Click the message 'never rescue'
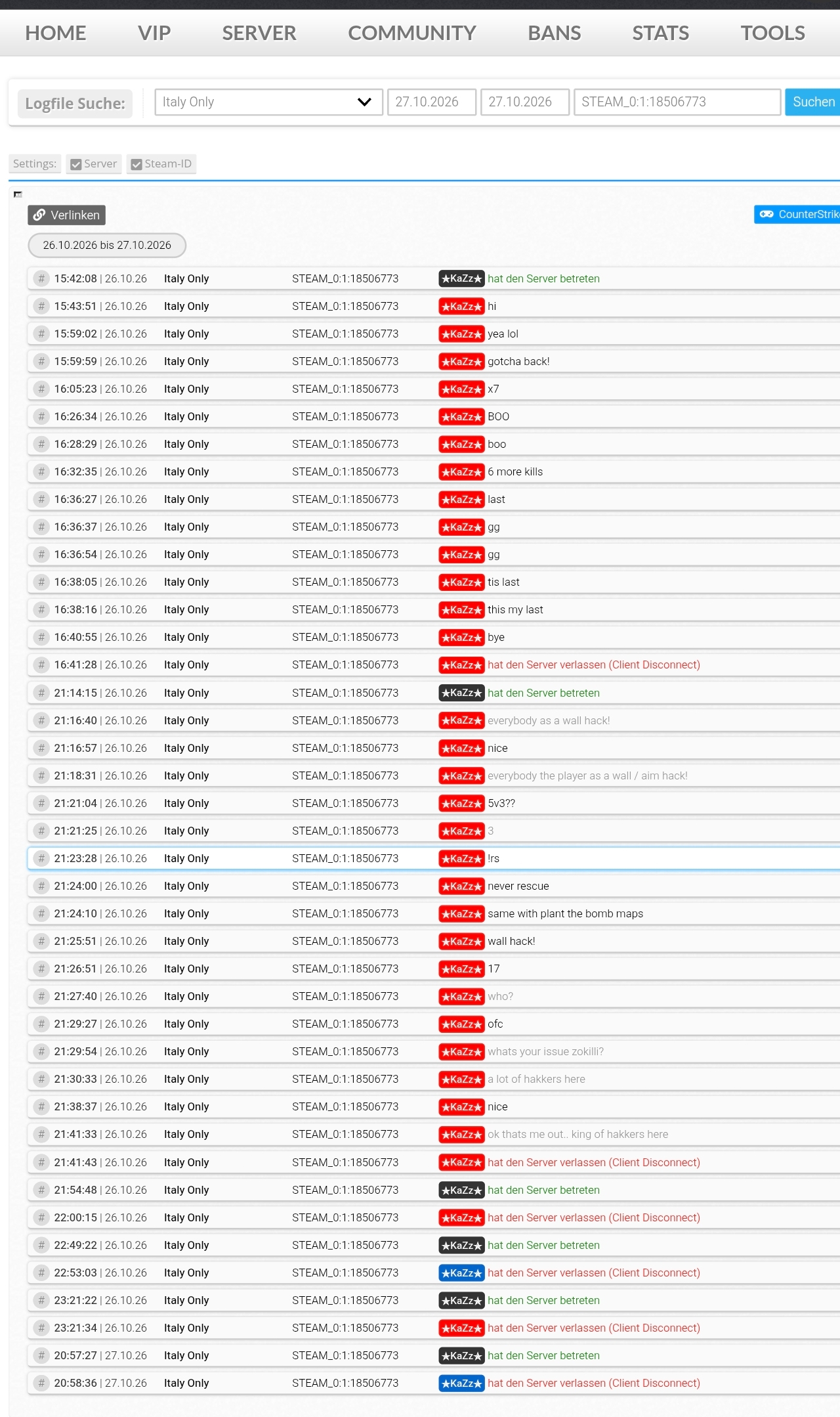840x1417 pixels. tap(518, 886)
